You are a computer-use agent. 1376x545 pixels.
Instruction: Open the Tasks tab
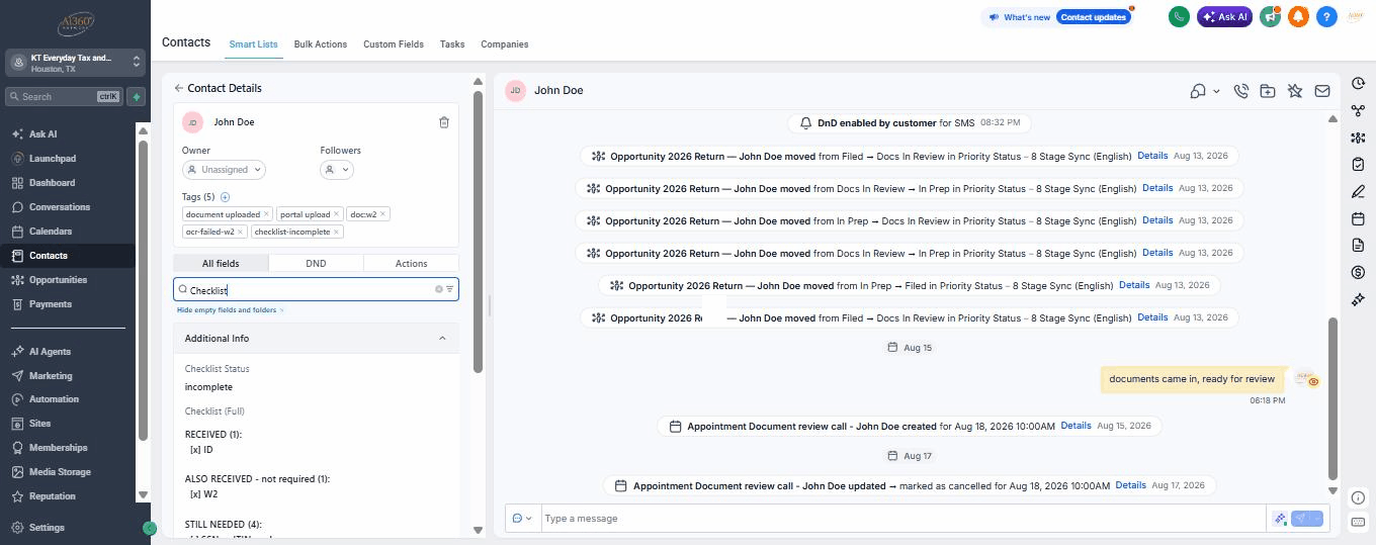pos(452,44)
